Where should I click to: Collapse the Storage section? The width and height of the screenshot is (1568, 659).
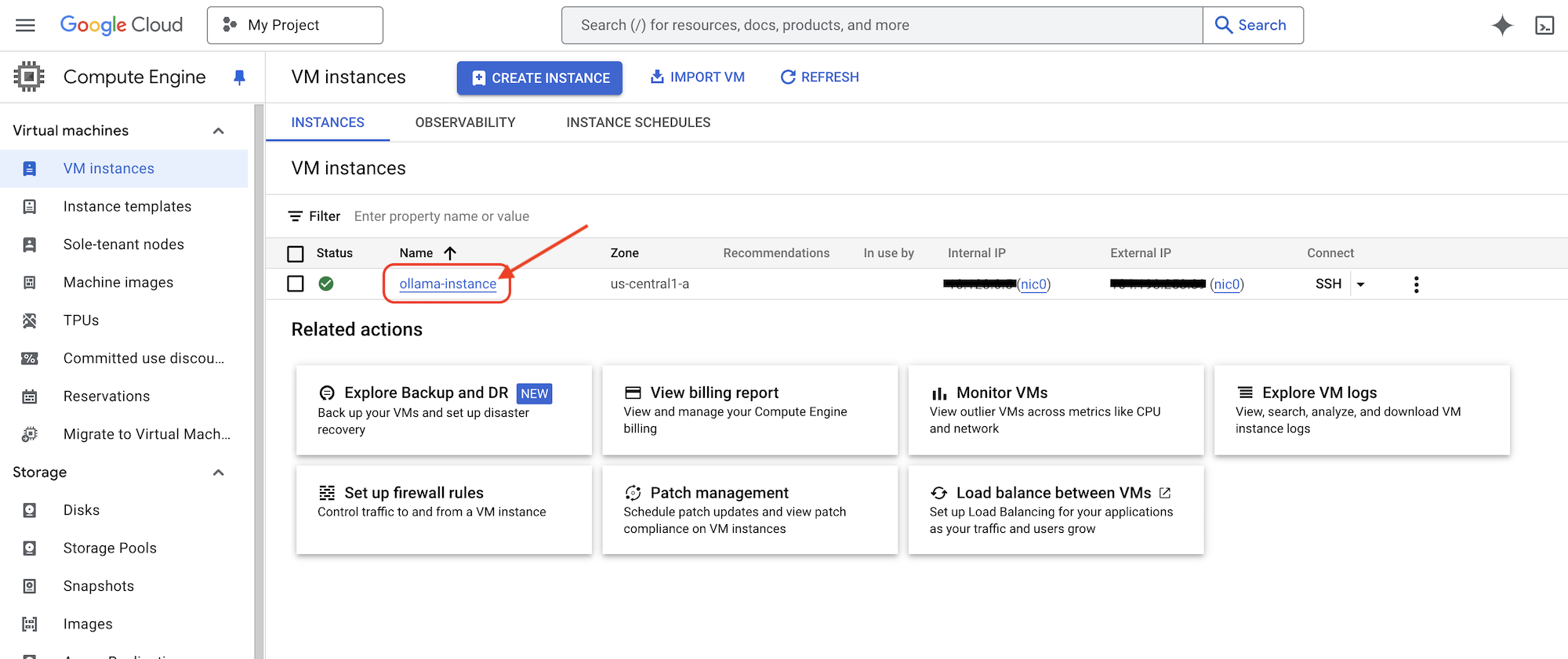(219, 473)
